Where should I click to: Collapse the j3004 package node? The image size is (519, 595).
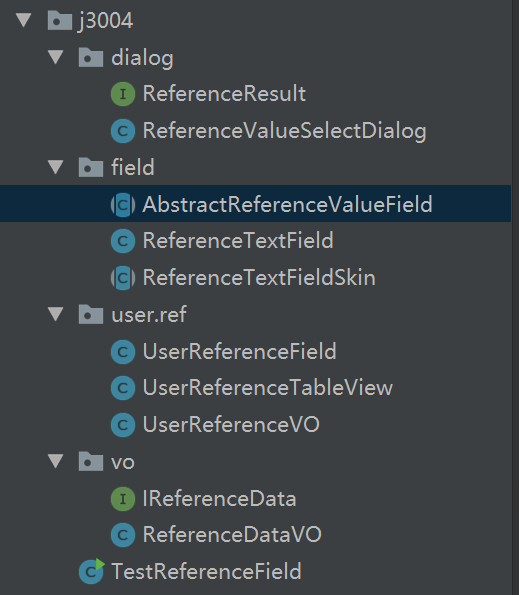pos(24,20)
